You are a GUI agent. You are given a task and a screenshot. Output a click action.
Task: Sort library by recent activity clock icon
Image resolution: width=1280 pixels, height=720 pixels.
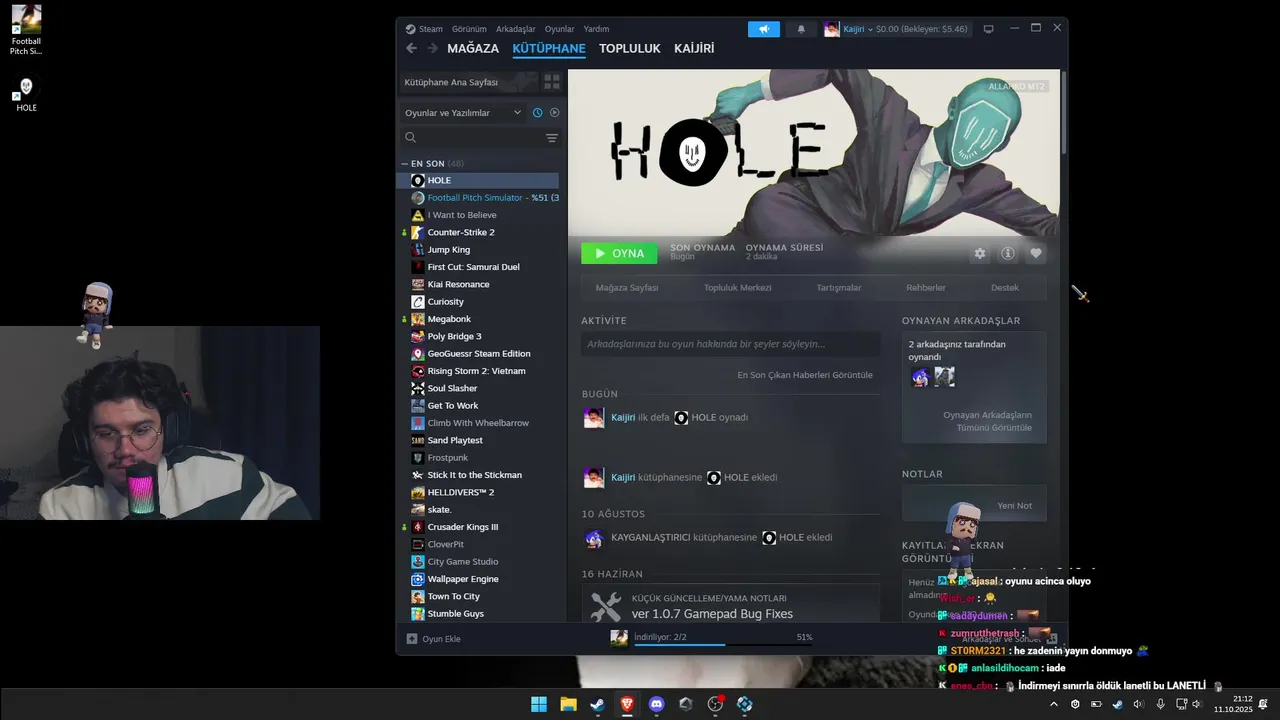pos(537,113)
